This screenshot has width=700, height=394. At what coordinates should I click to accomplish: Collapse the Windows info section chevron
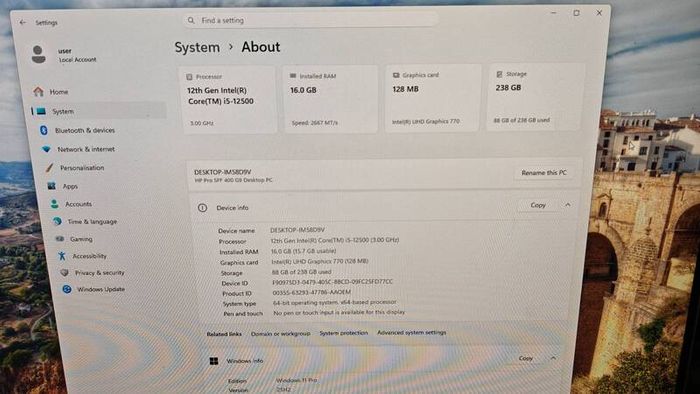(x=553, y=358)
